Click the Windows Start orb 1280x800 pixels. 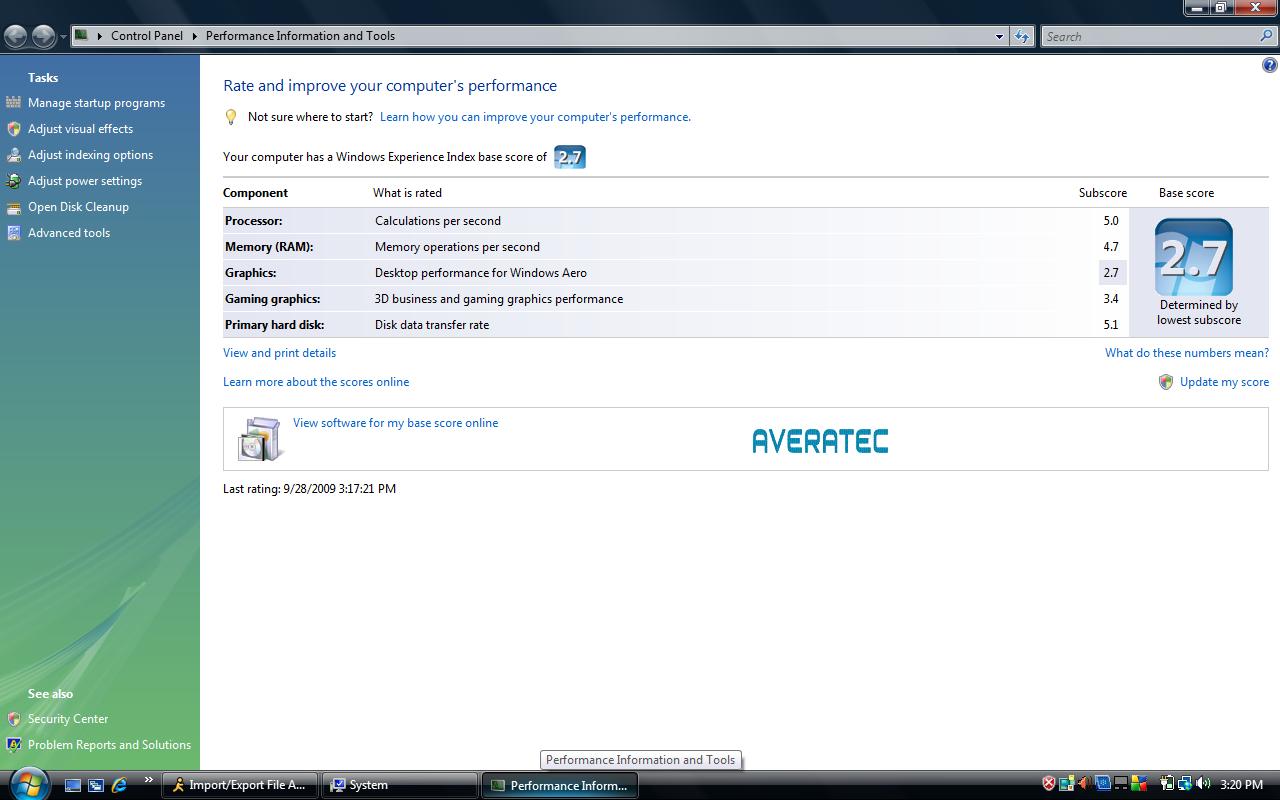pyautogui.click(x=27, y=783)
